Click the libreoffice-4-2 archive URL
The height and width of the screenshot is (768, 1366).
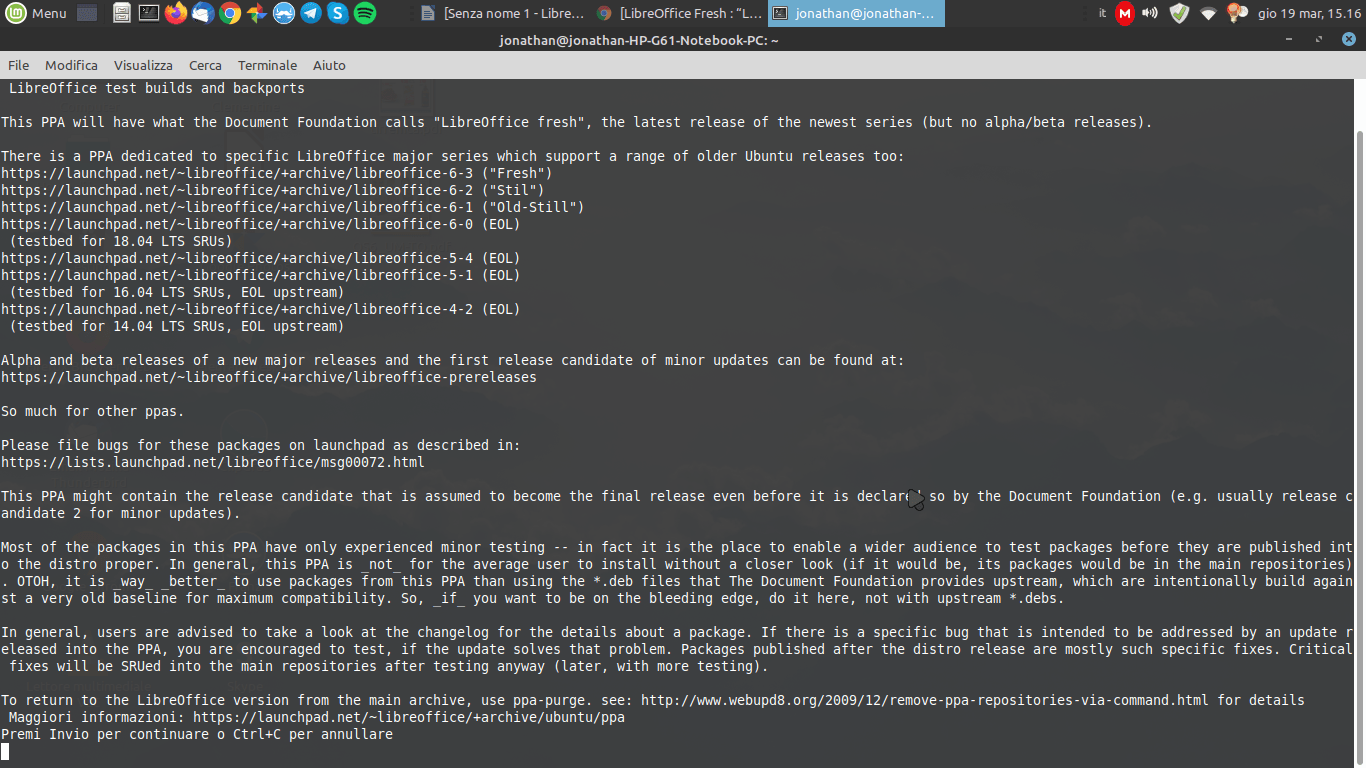pos(236,309)
